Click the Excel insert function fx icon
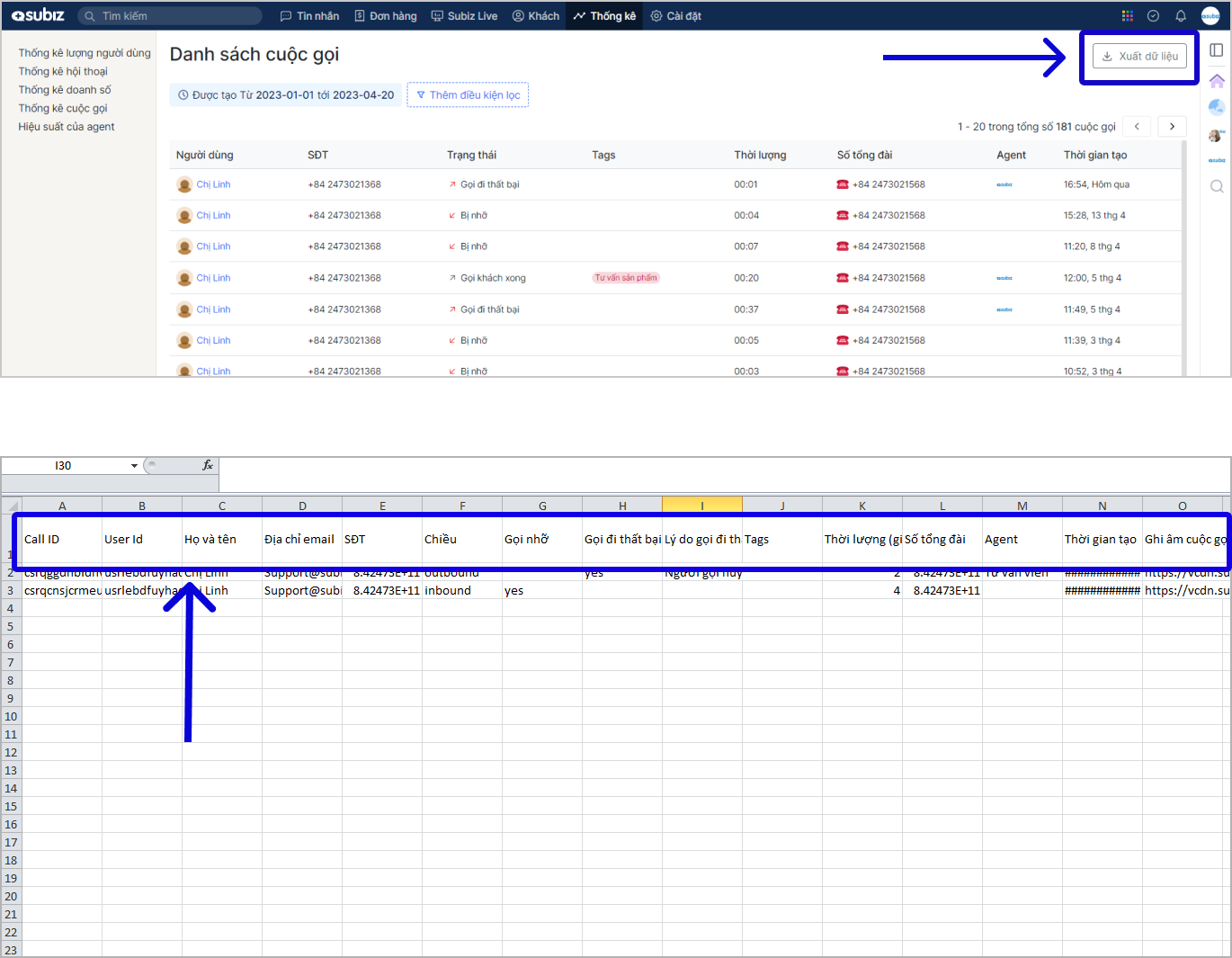The image size is (1232, 958). click(x=208, y=465)
